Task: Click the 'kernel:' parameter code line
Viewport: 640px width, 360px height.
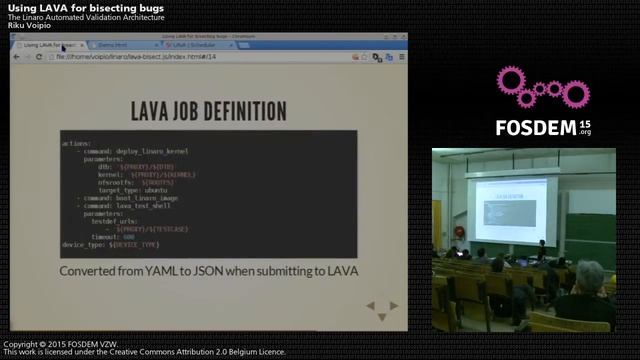Action: [147, 175]
